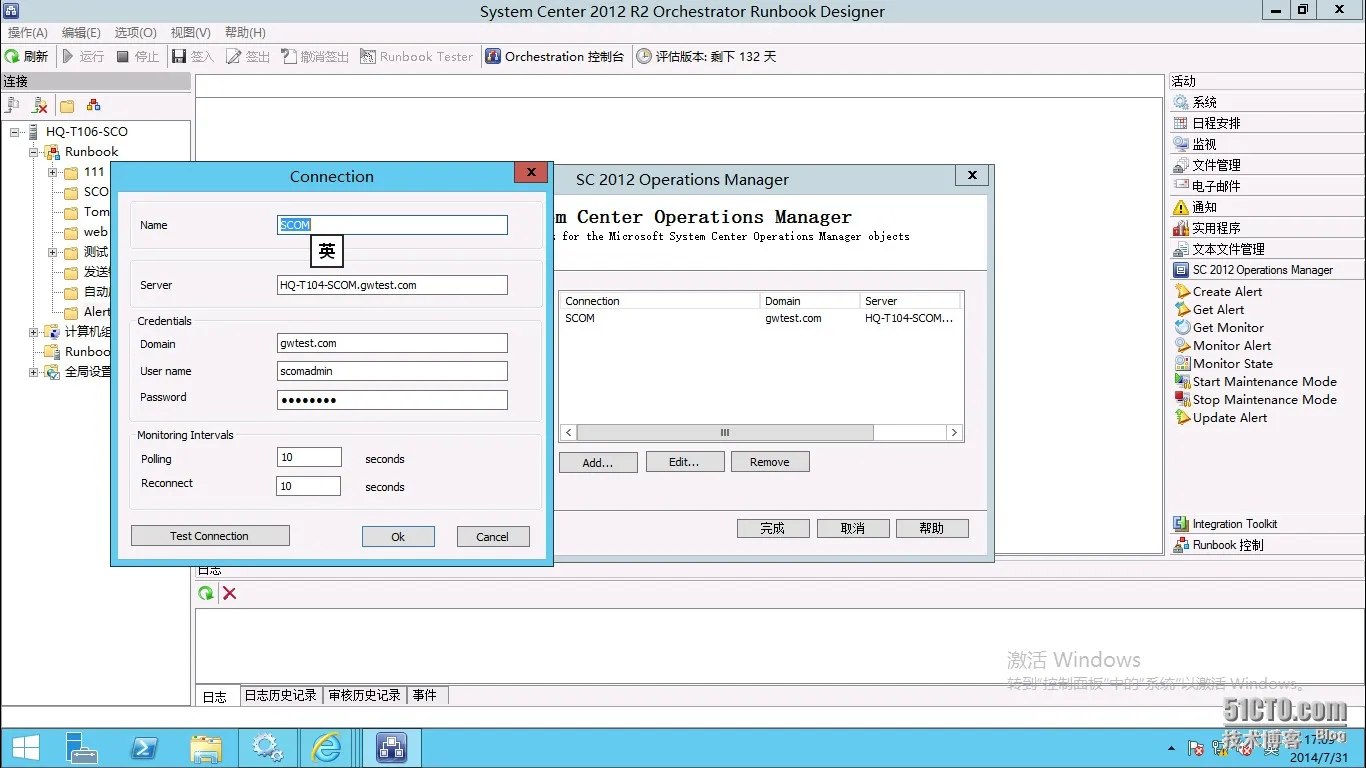
Task: Click the new runbook icon in 连接 pane
Action: coord(93,105)
